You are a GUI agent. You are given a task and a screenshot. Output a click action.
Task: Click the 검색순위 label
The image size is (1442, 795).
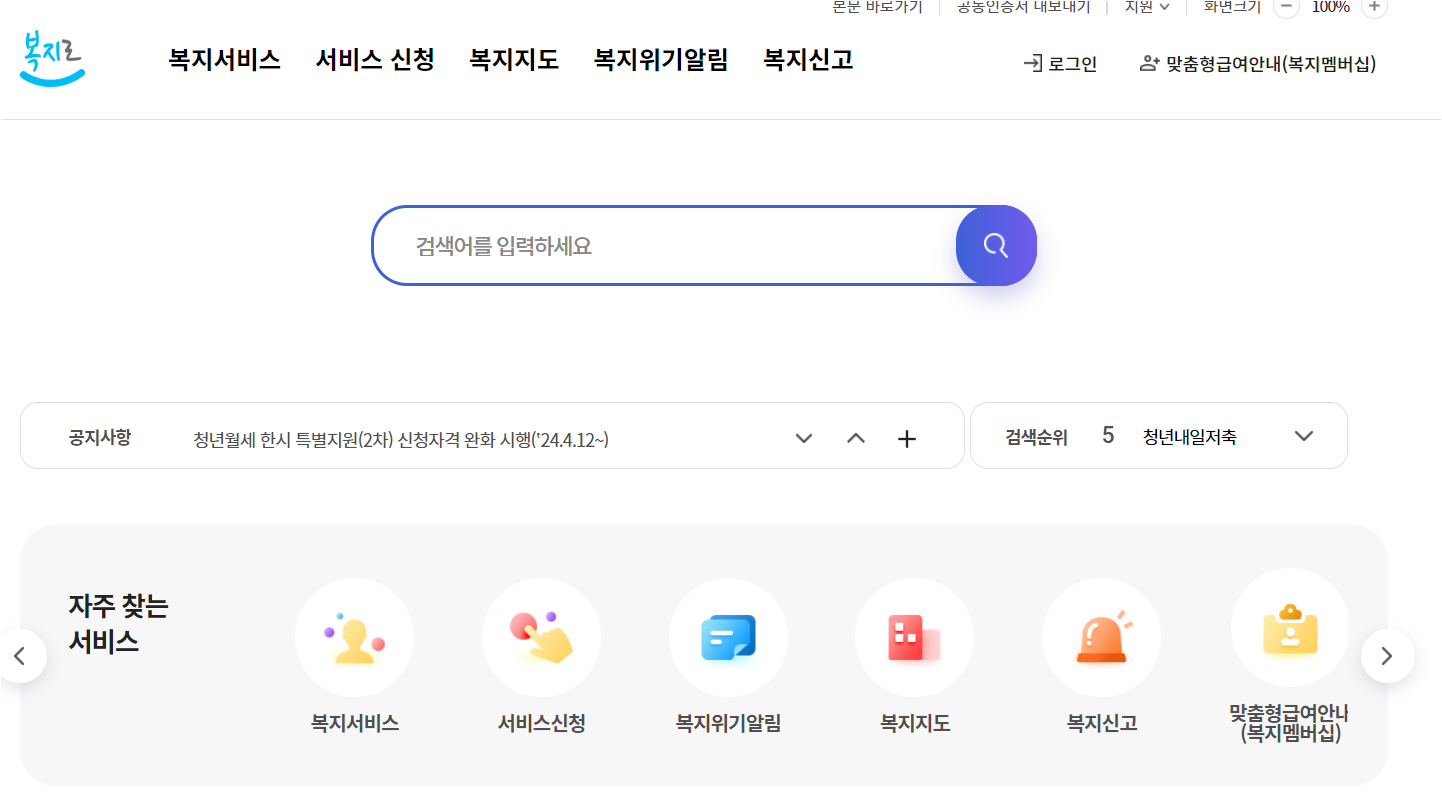(1037, 437)
